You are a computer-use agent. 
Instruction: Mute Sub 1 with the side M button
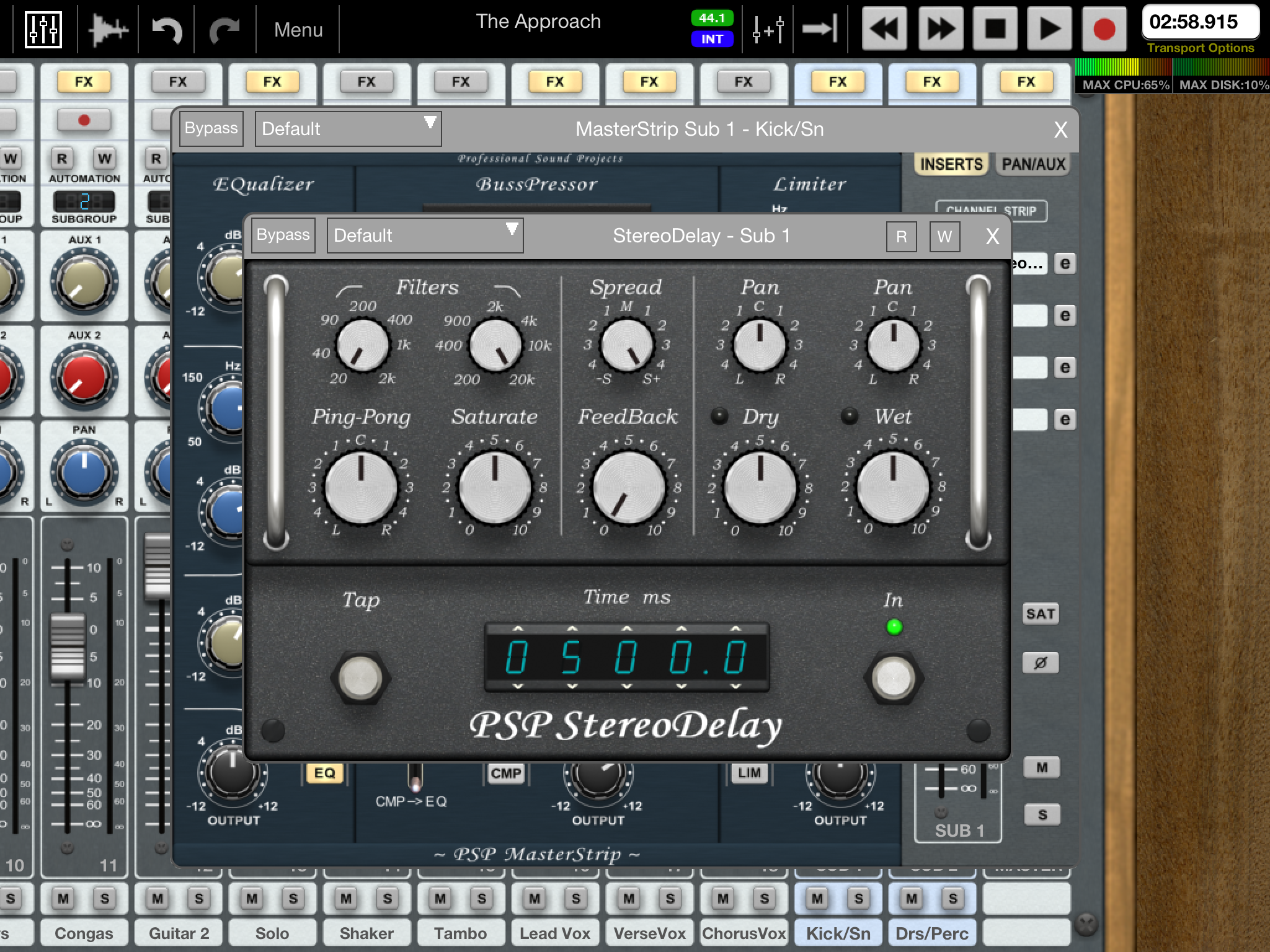point(1042,767)
